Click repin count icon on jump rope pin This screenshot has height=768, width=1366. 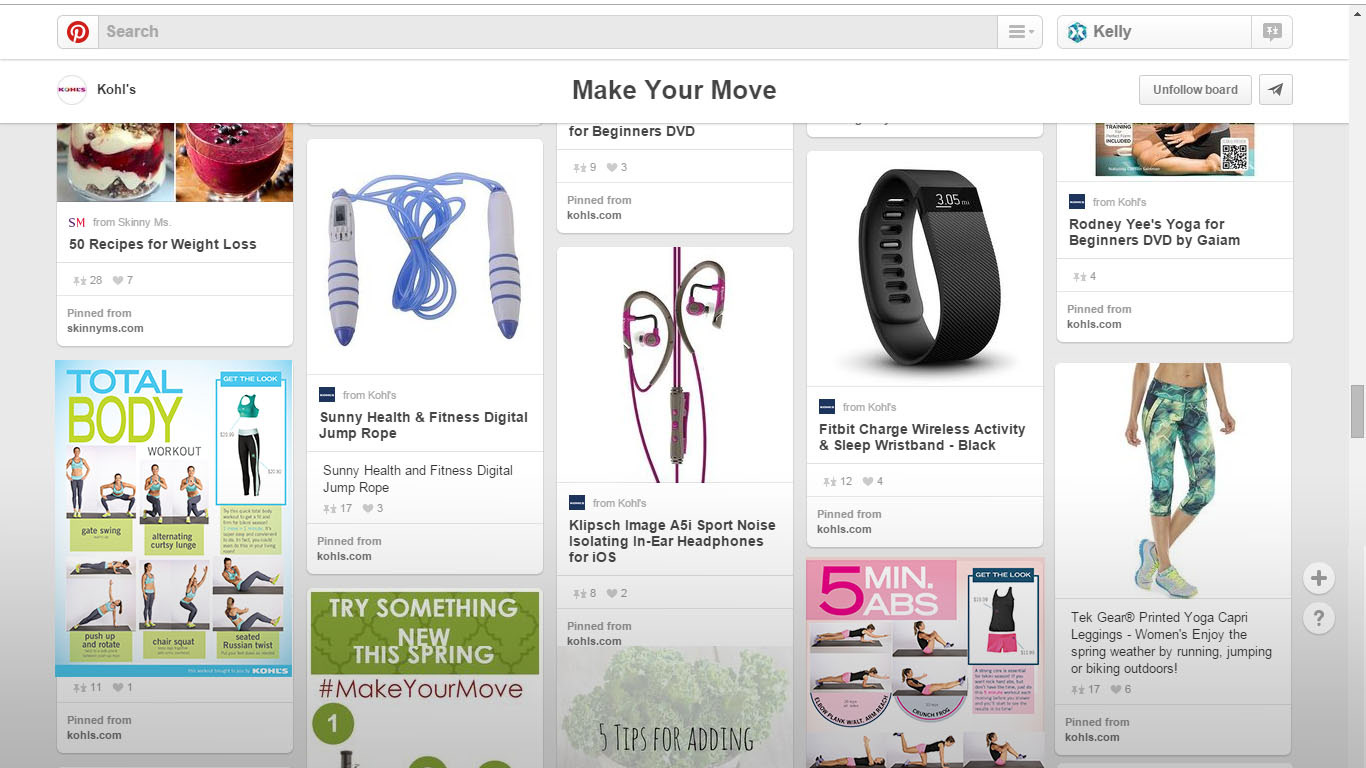(330, 508)
